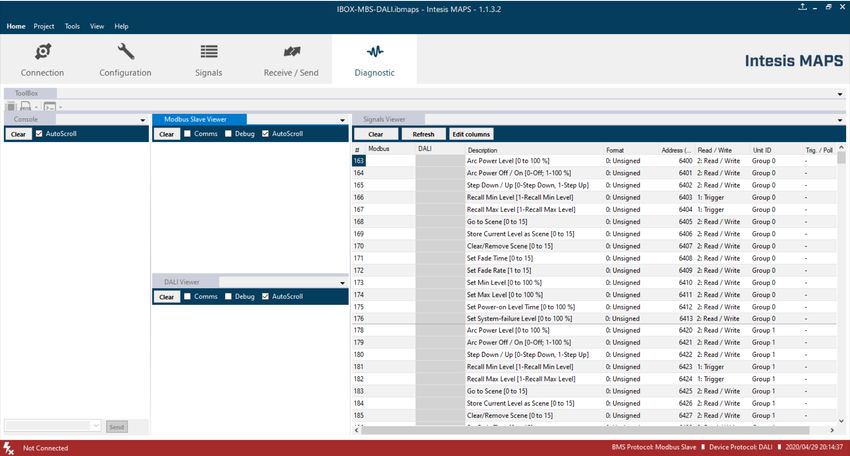
Task: Click the signals table scroll right arrow
Action: [x=832, y=430]
